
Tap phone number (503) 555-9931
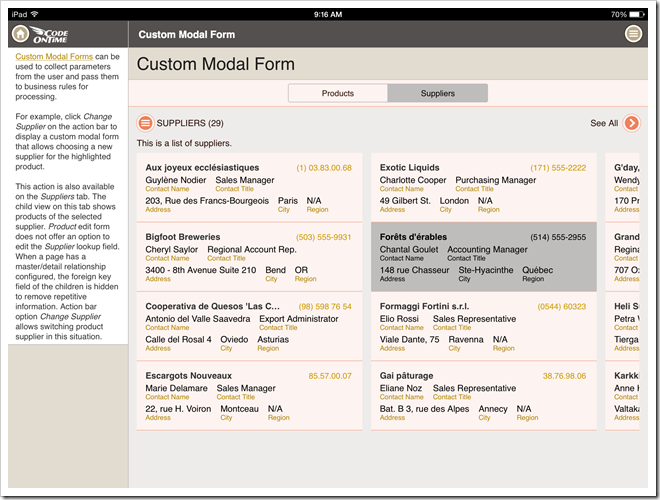pos(323,237)
